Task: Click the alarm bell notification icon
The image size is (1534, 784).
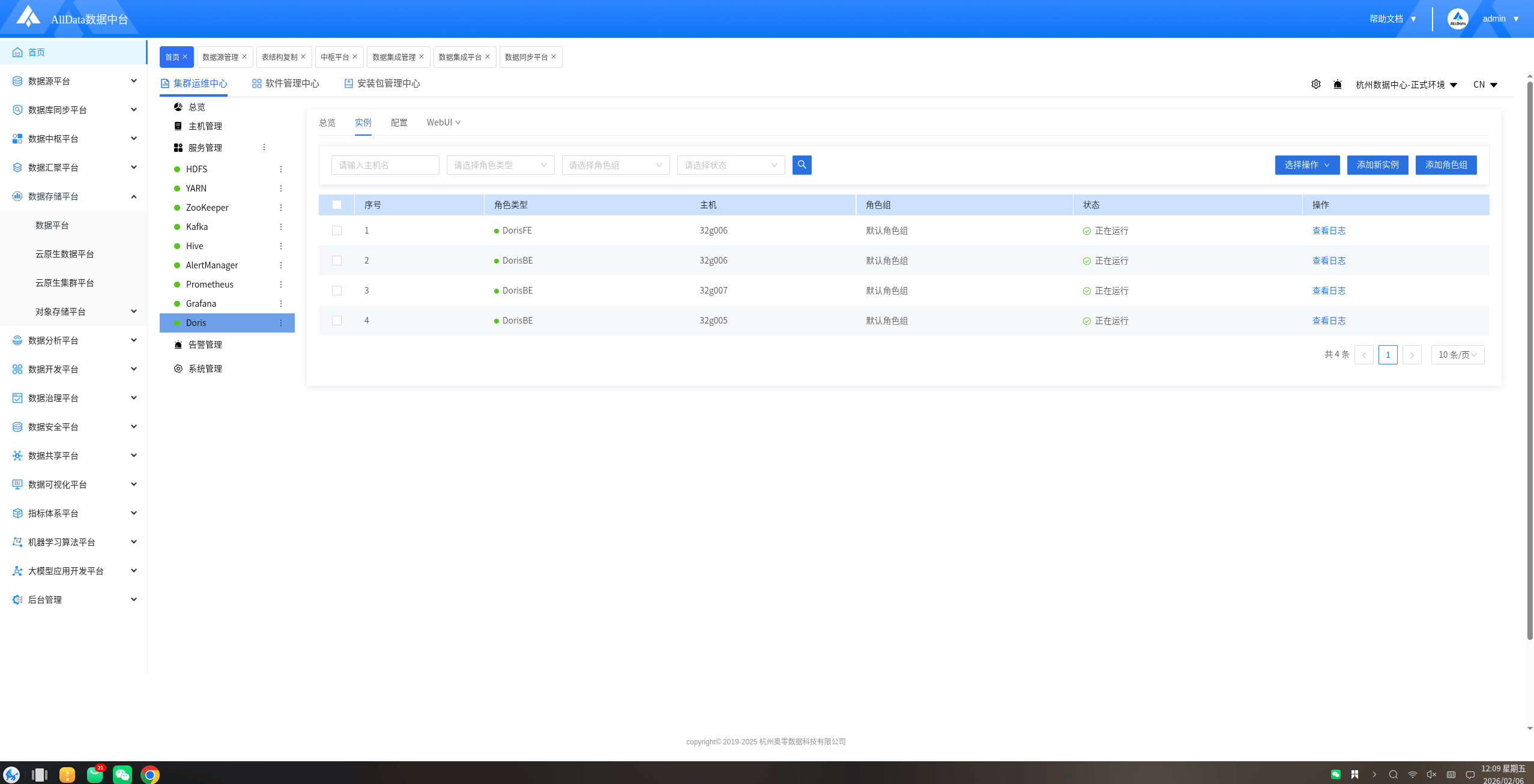Action: click(1337, 84)
